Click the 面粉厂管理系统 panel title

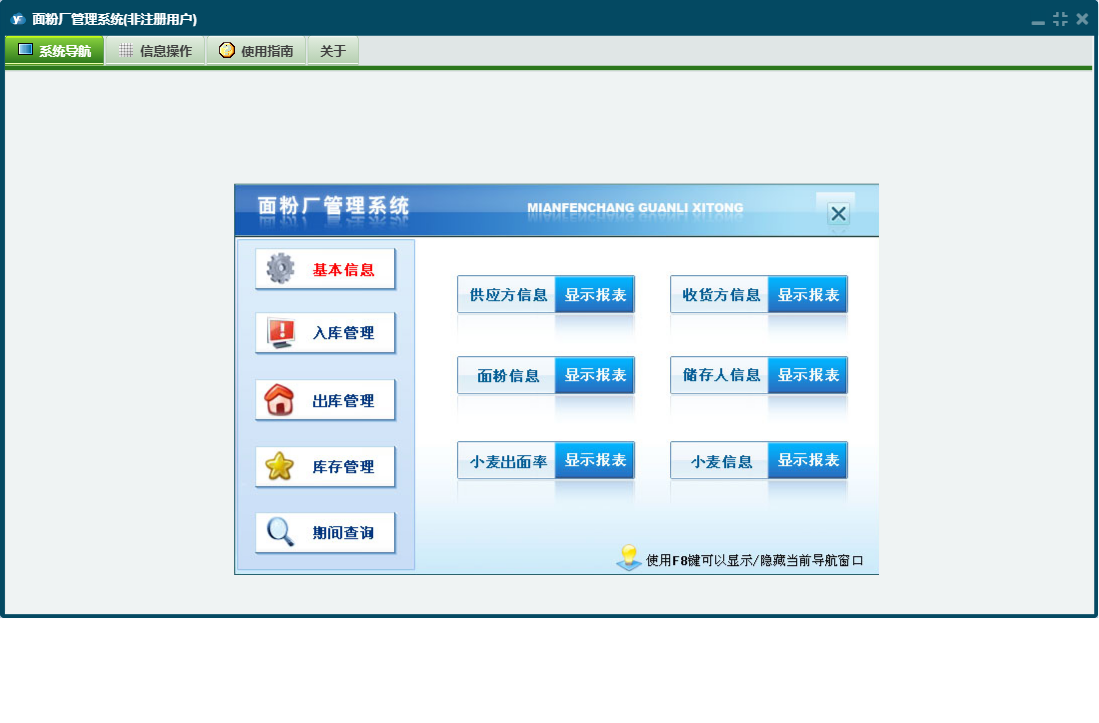pyautogui.click(x=333, y=205)
